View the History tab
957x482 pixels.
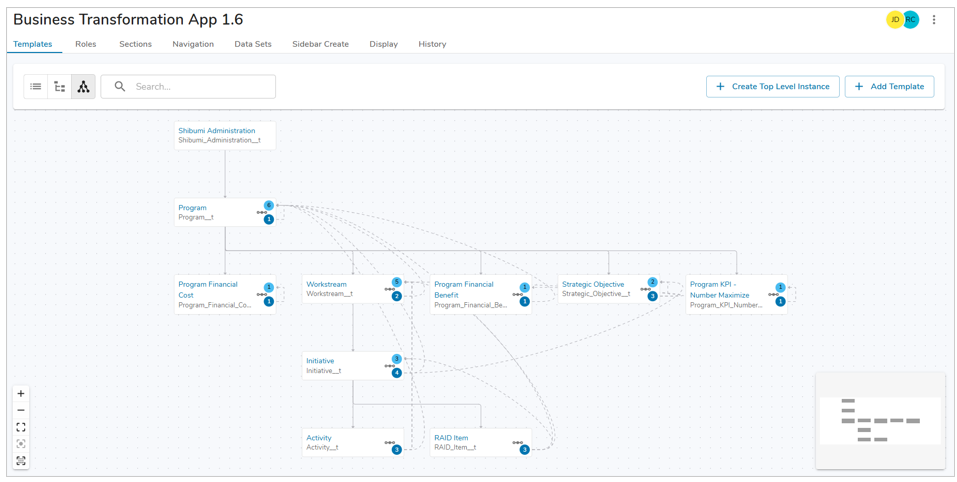432,44
